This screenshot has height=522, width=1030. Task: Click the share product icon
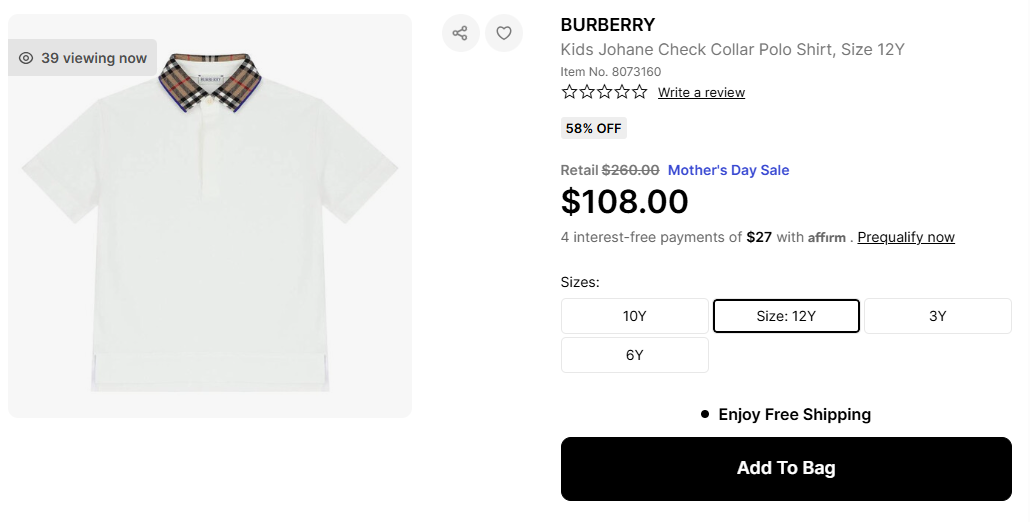(460, 33)
